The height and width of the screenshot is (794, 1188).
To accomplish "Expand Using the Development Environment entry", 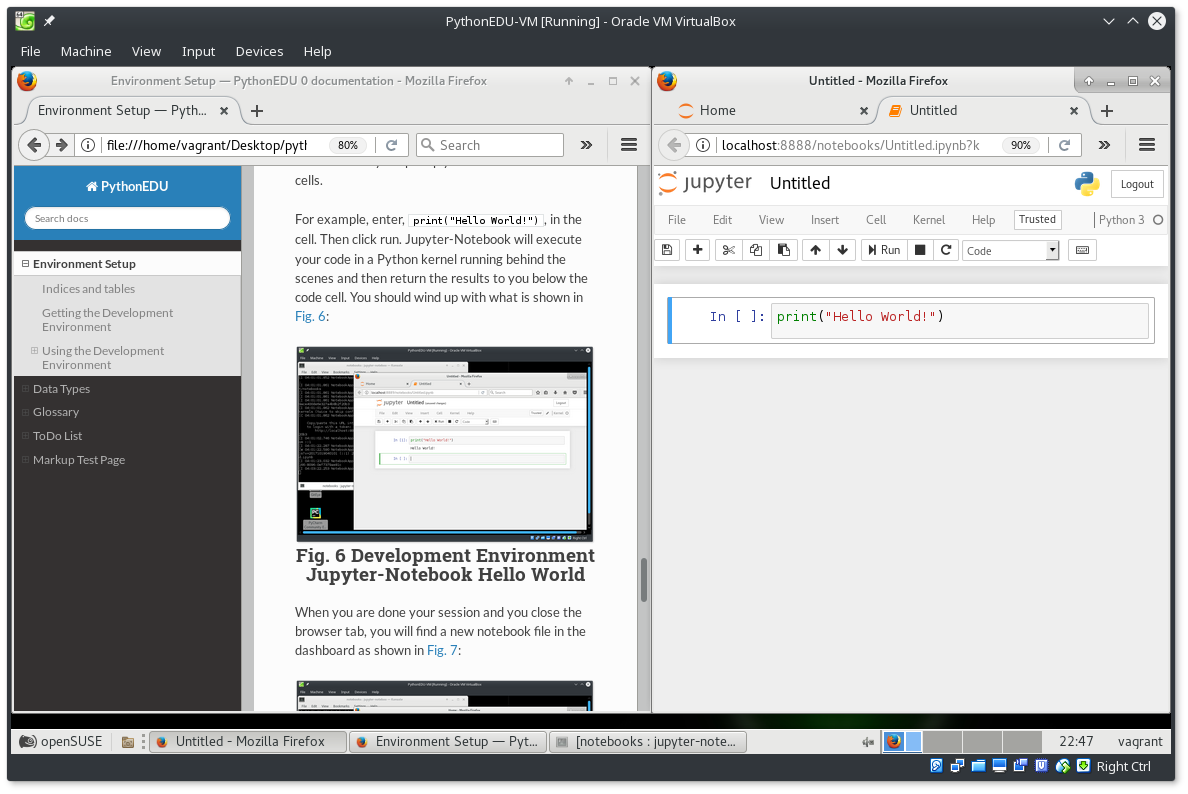I will click(34, 351).
